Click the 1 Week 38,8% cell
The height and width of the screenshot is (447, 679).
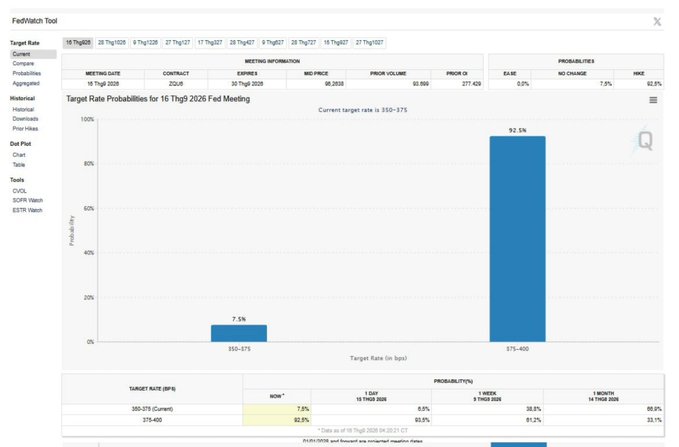[x=487, y=409]
